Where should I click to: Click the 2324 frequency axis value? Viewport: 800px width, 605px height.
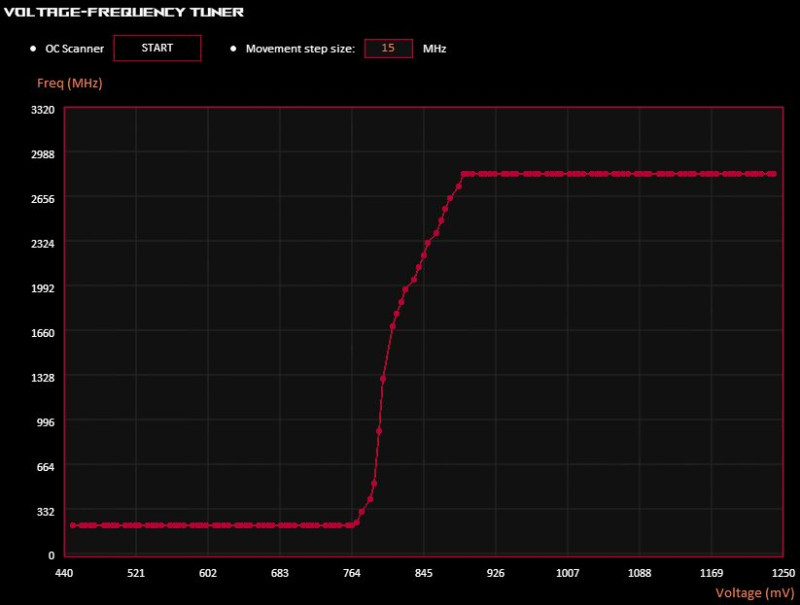pos(43,243)
